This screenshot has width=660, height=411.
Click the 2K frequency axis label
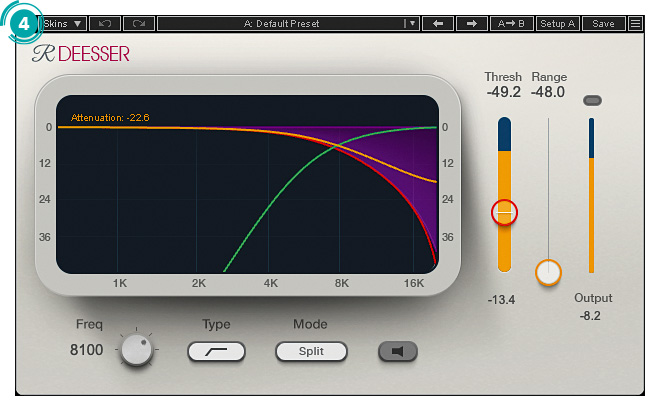(x=199, y=283)
